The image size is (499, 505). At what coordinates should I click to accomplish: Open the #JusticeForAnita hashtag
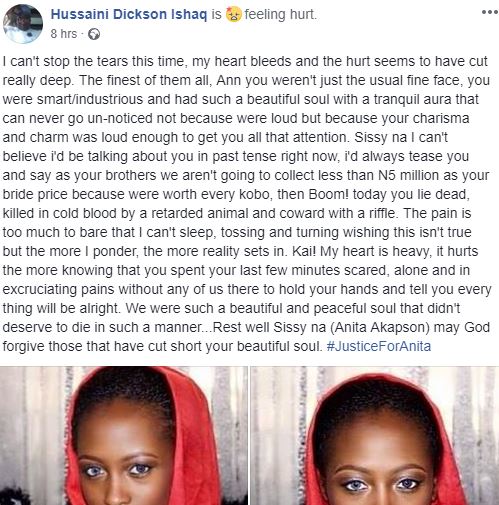click(379, 346)
